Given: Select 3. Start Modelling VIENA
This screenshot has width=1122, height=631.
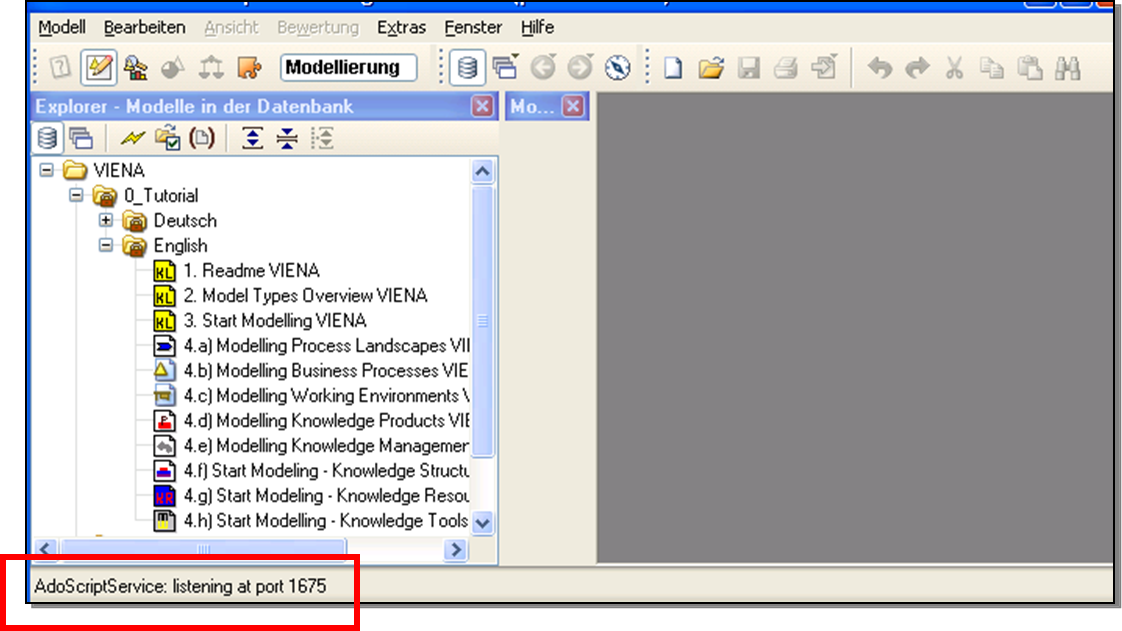Looking at the screenshot, I should coord(275,321).
